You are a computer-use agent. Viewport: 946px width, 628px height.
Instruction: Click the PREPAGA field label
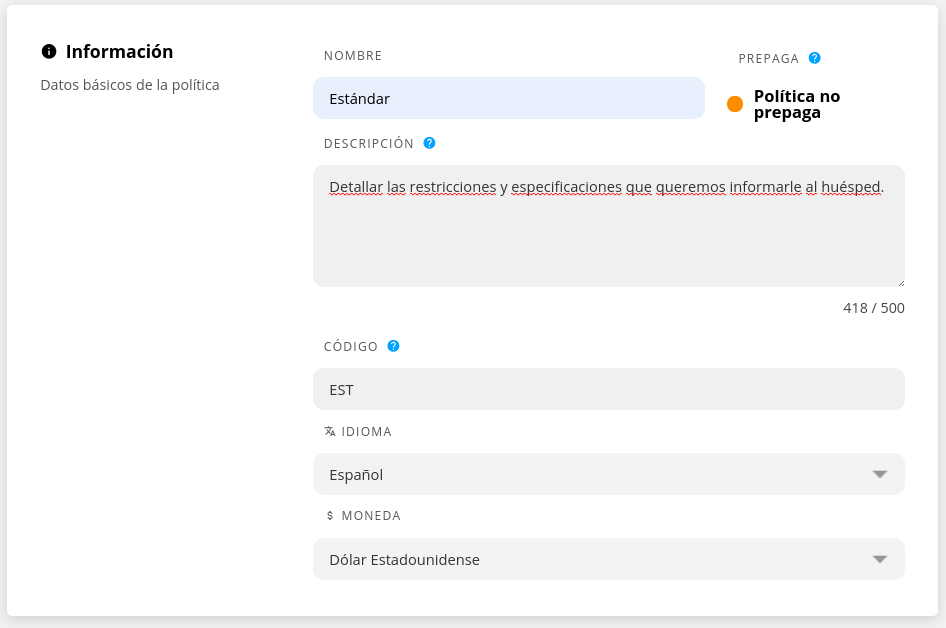(x=768, y=59)
